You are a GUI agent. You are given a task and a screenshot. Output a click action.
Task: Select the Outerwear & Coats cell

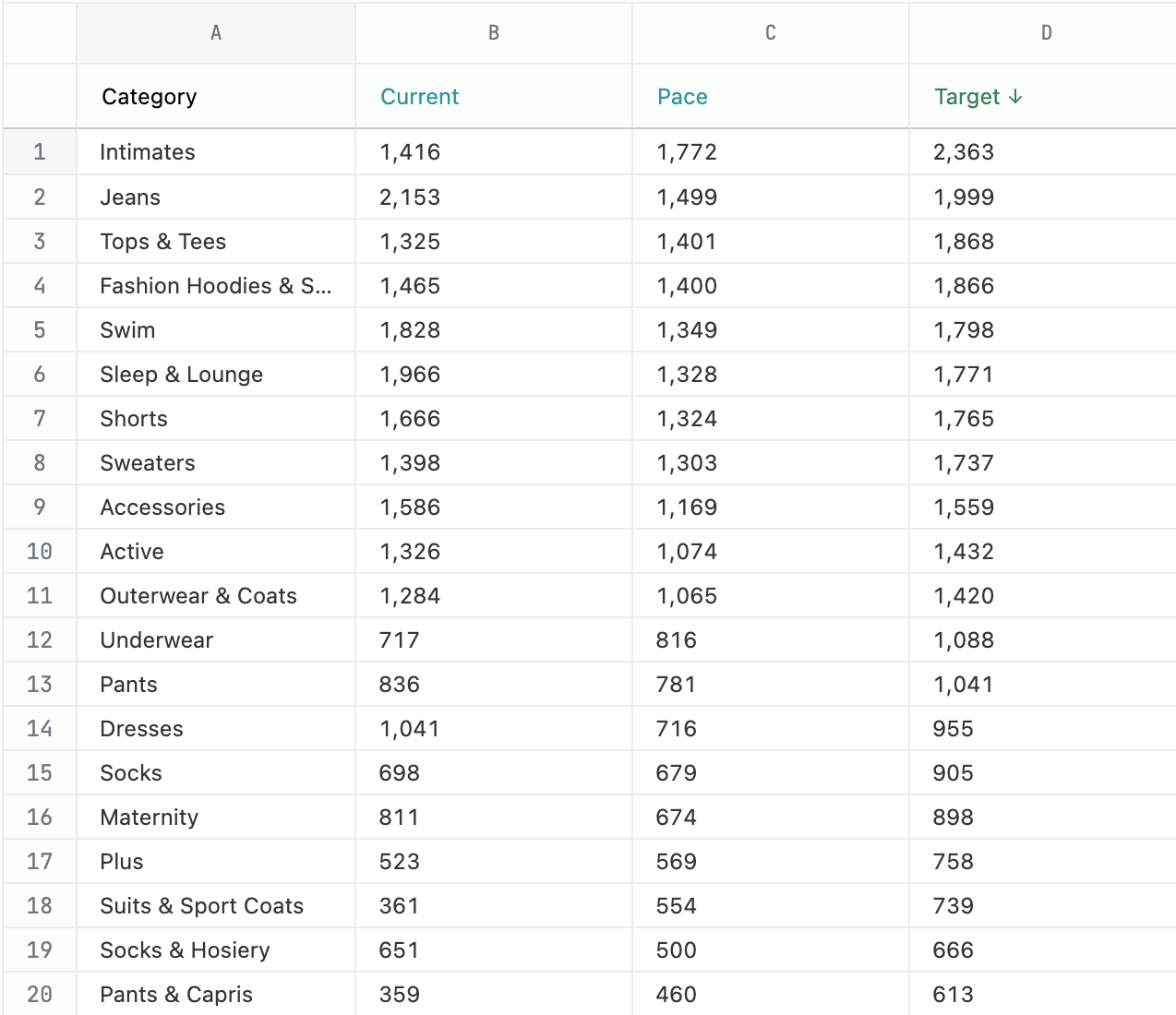198,596
